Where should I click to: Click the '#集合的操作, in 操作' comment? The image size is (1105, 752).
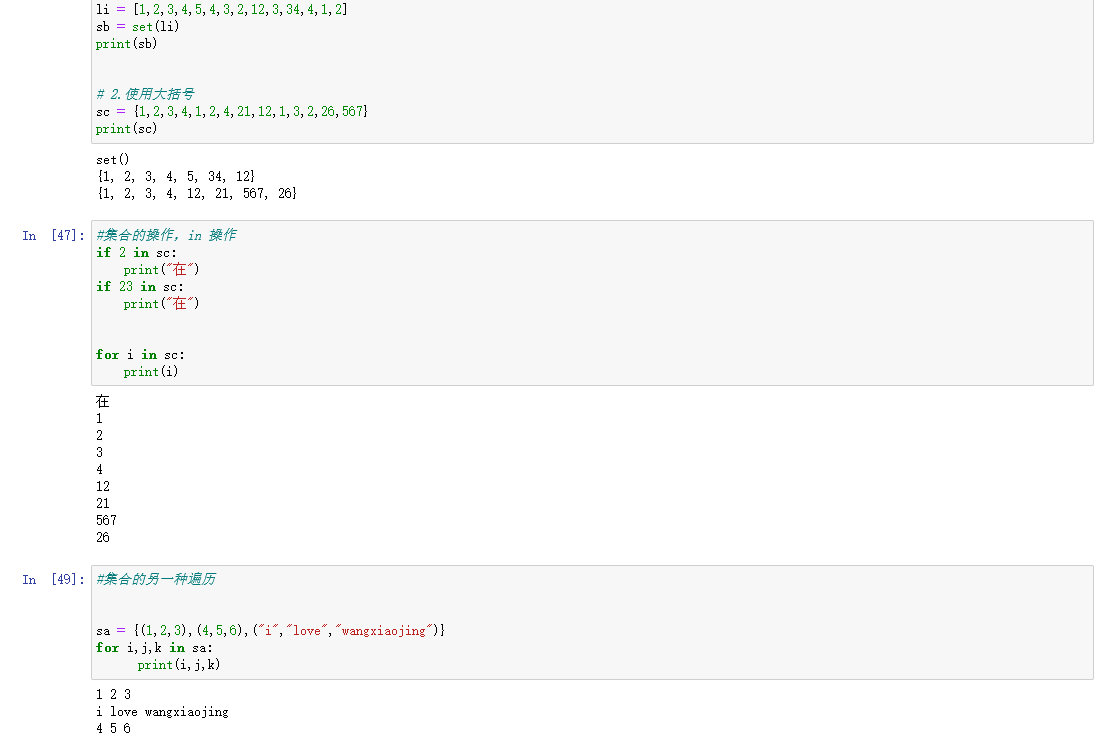166,236
